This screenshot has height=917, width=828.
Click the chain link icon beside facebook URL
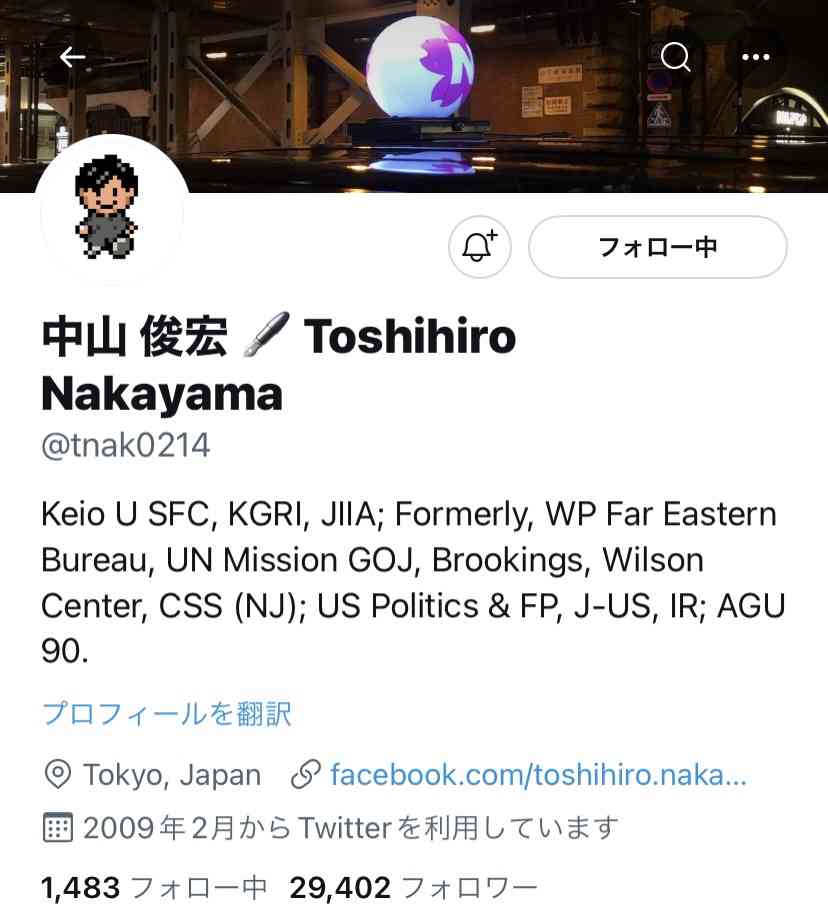tap(306, 775)
